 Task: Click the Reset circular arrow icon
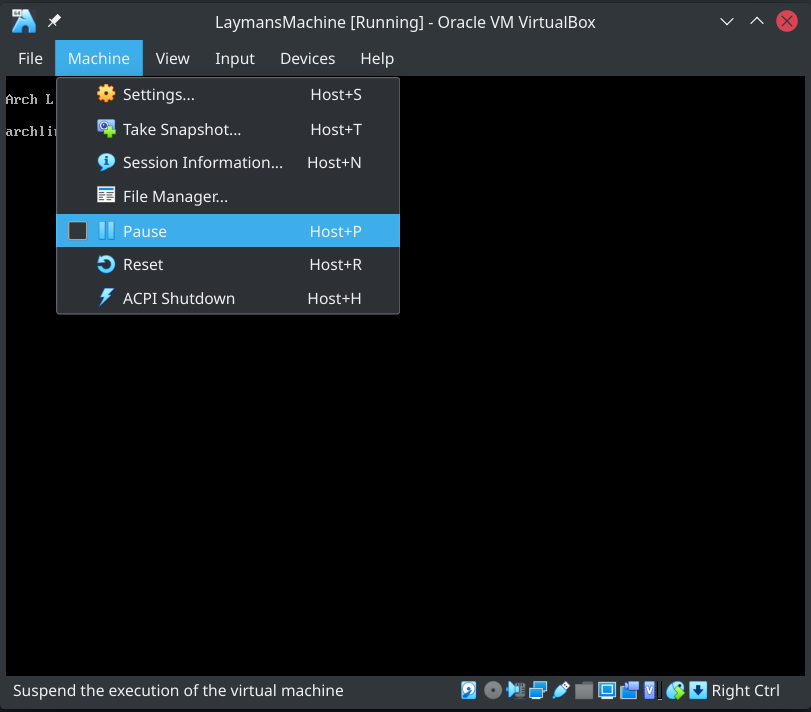(x=106, y=264)
